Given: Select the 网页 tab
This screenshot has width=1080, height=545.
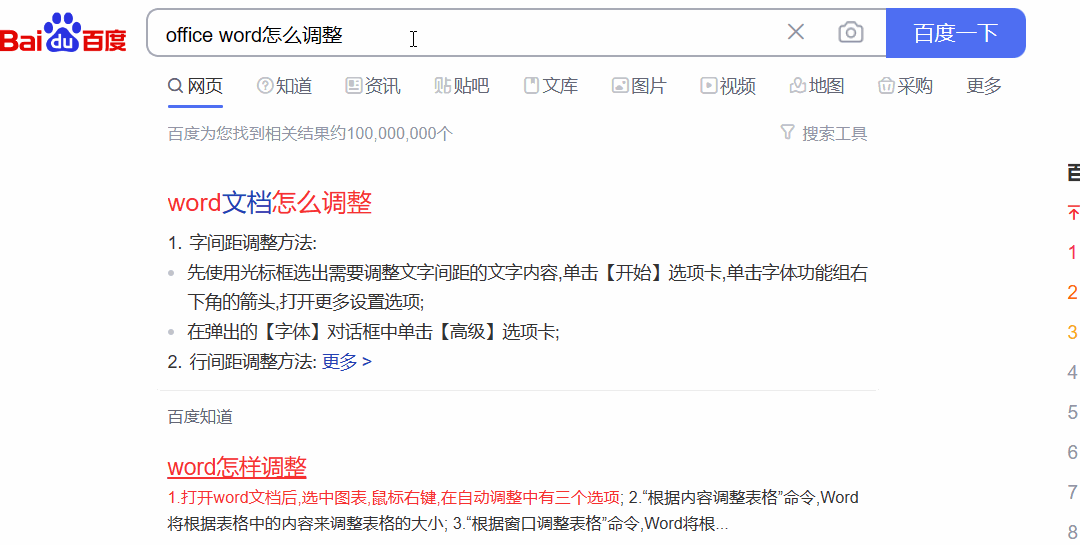Looking at the screenshot, I should pos(196,86).
